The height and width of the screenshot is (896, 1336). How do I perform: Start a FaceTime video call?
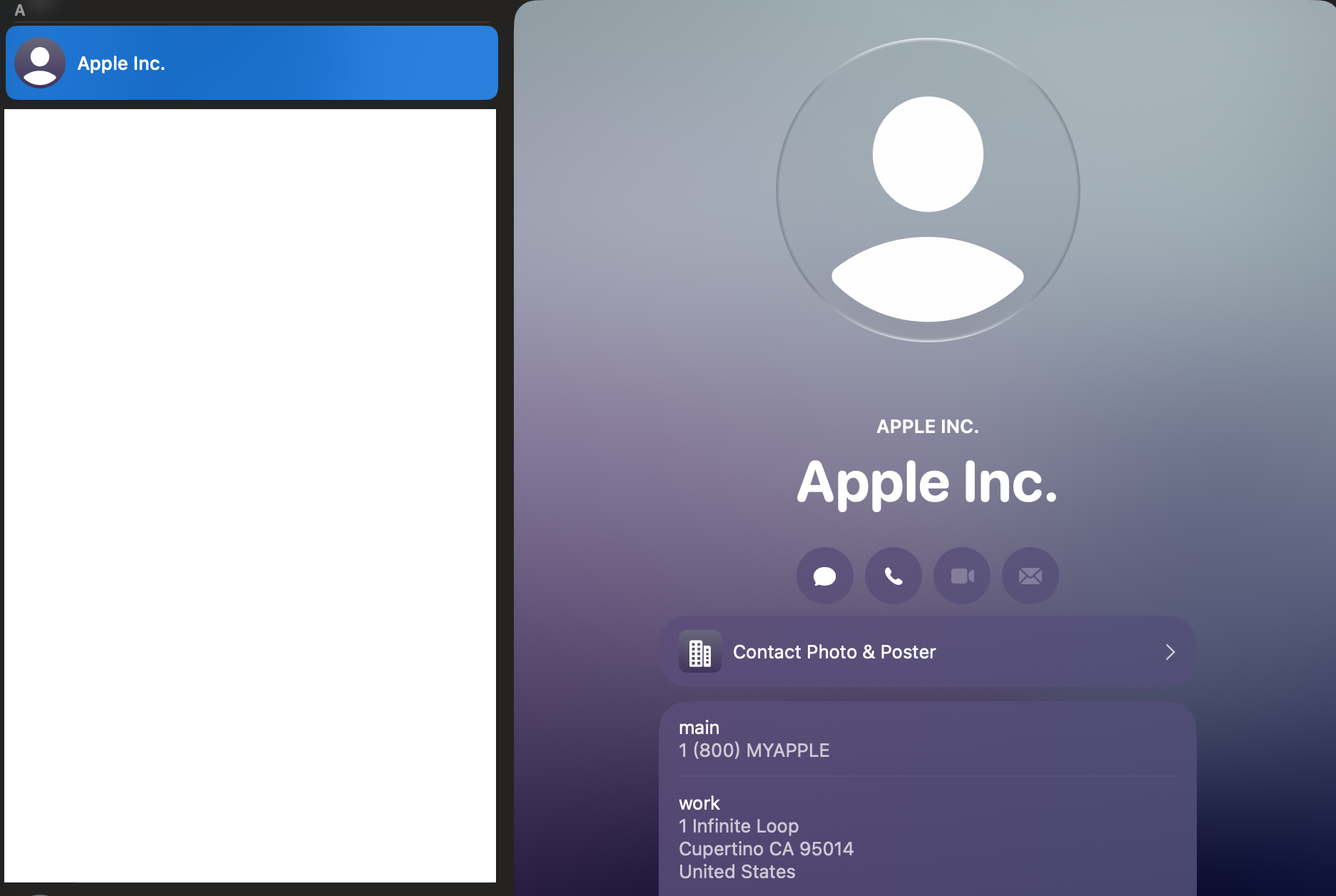point(962,576)
